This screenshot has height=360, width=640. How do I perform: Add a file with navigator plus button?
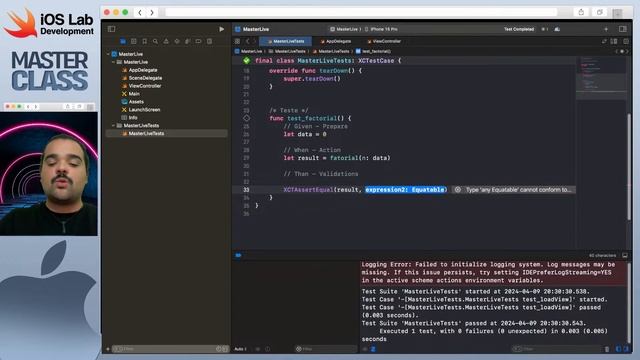pyautogui.click(x=108, y=349)
